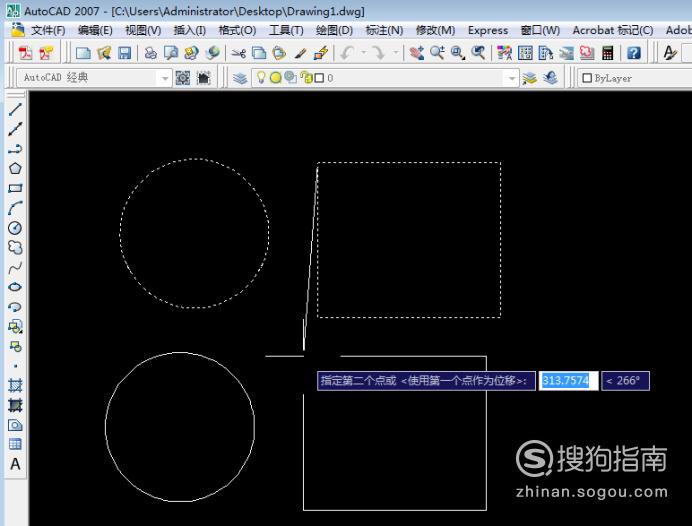Click the Help question mark icon
692x526 pixels.
[634, 53]
